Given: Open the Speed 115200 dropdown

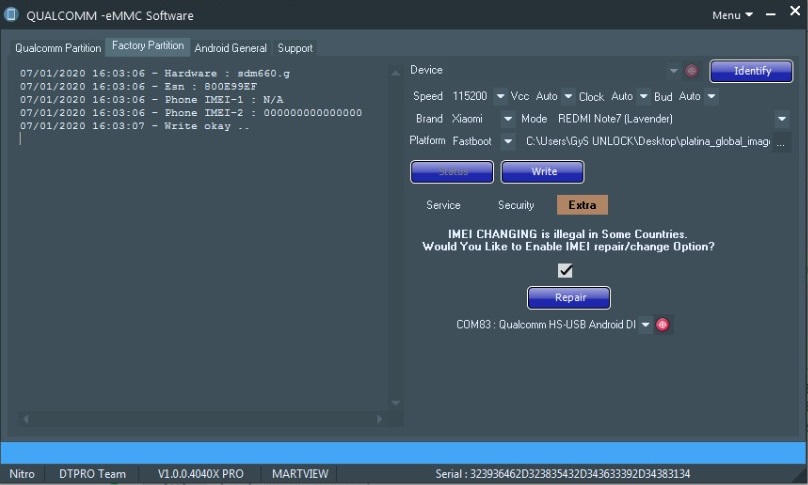Looking at the screenshot, I should click(500, 96).
